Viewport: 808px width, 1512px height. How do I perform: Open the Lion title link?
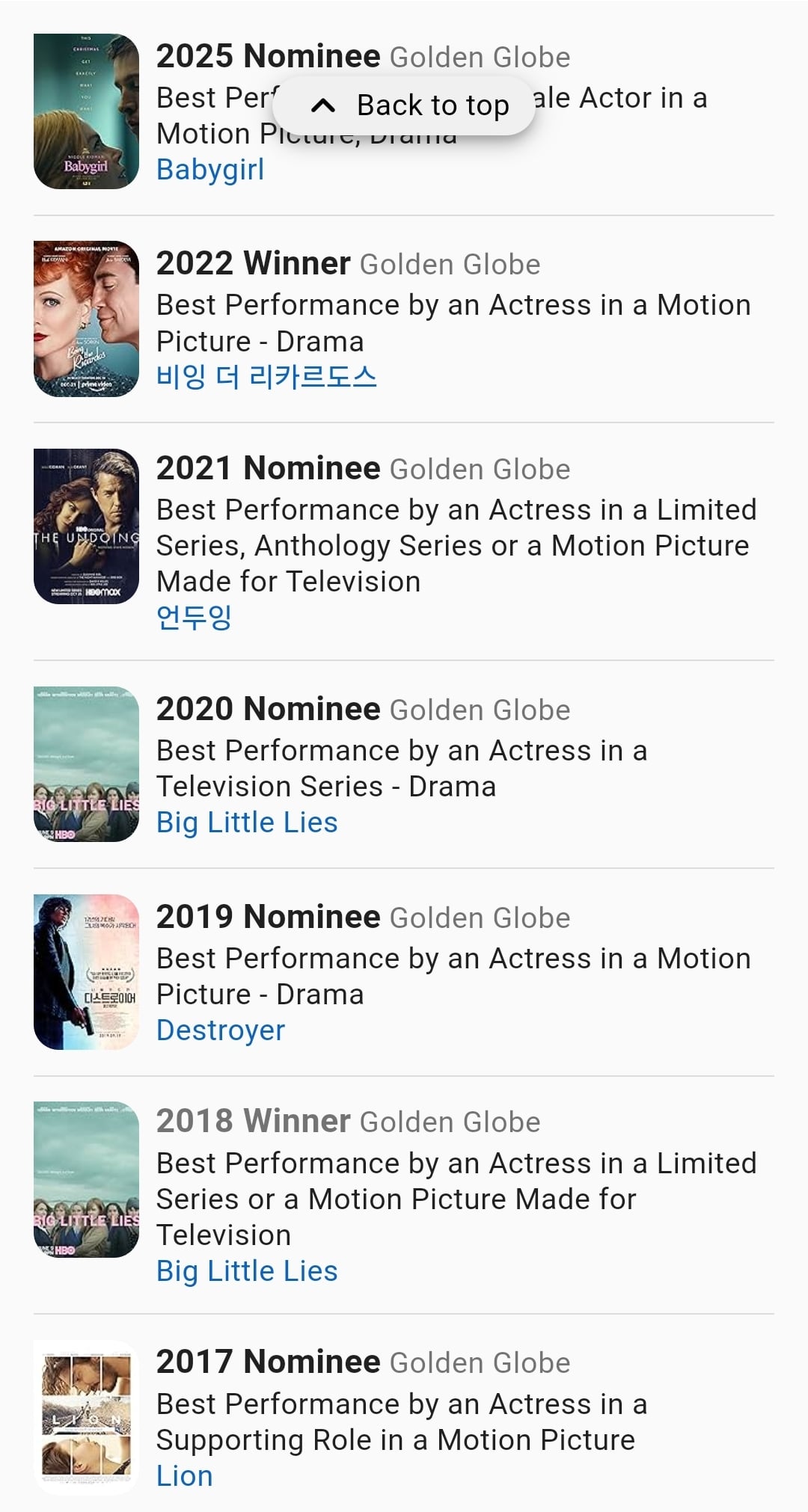185,1476
